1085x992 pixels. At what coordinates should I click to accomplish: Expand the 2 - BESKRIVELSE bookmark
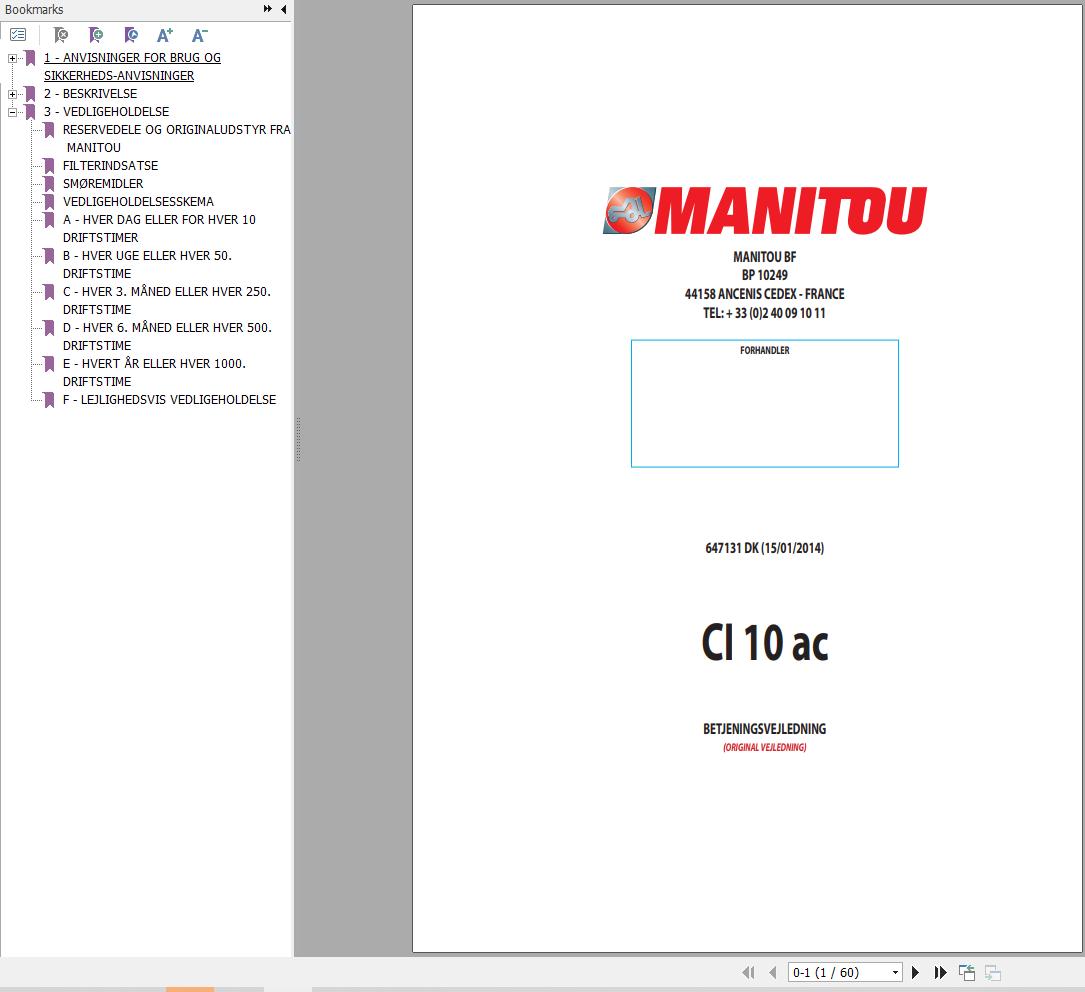click(x=12, y=94)
